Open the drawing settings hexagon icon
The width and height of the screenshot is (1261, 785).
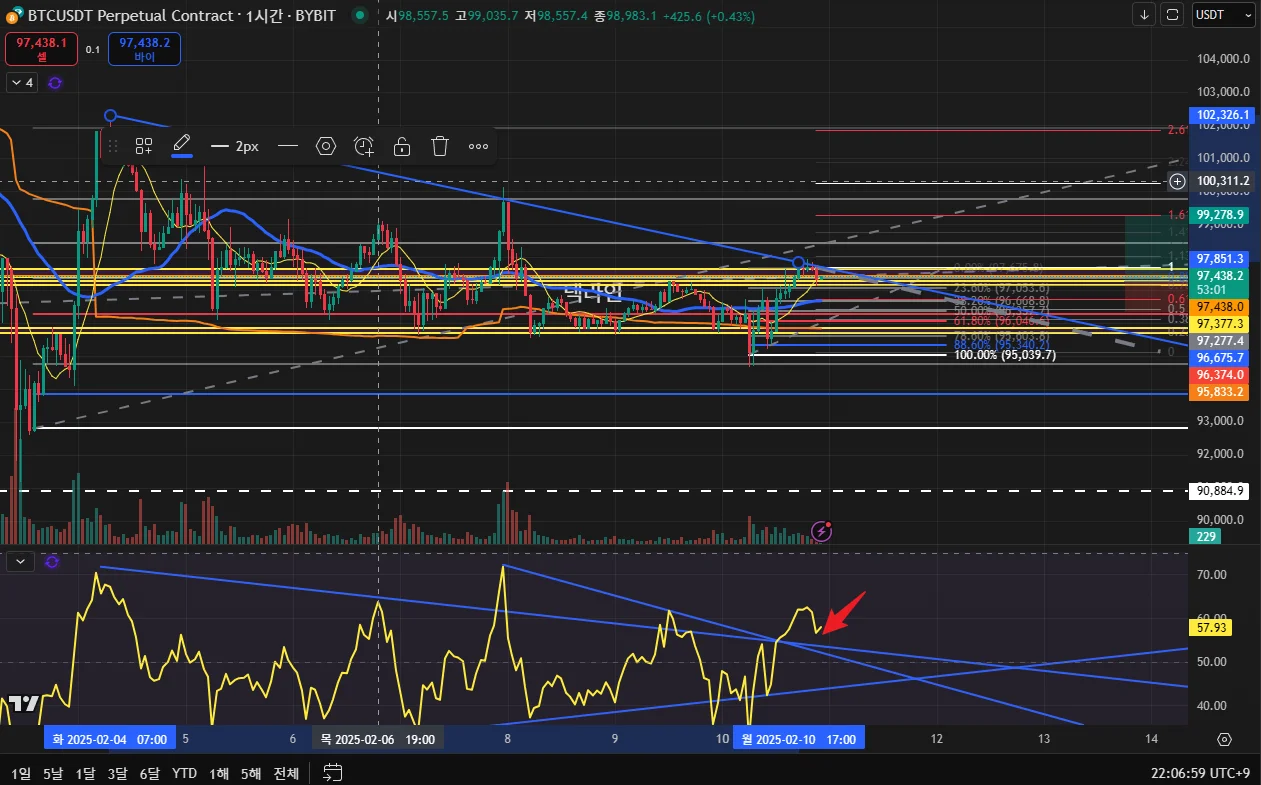[326, 146]
